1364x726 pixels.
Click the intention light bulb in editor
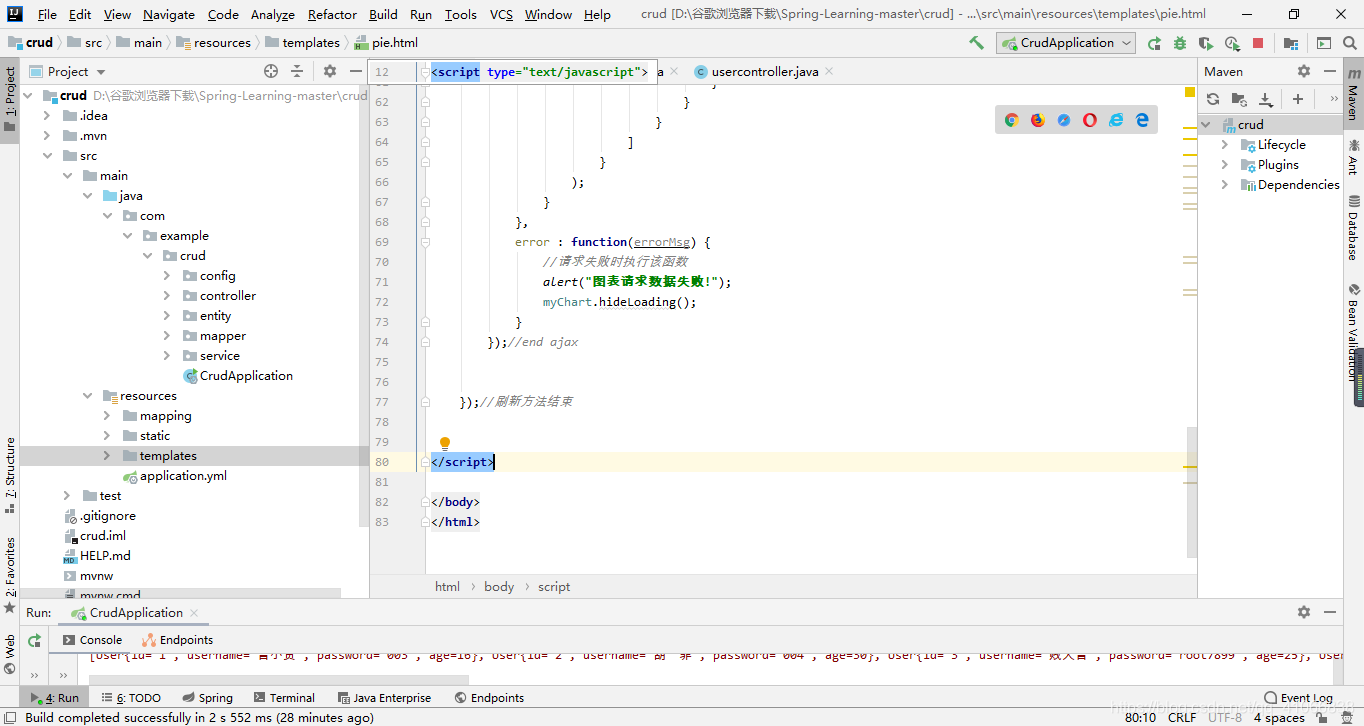[x=445, y=443]
